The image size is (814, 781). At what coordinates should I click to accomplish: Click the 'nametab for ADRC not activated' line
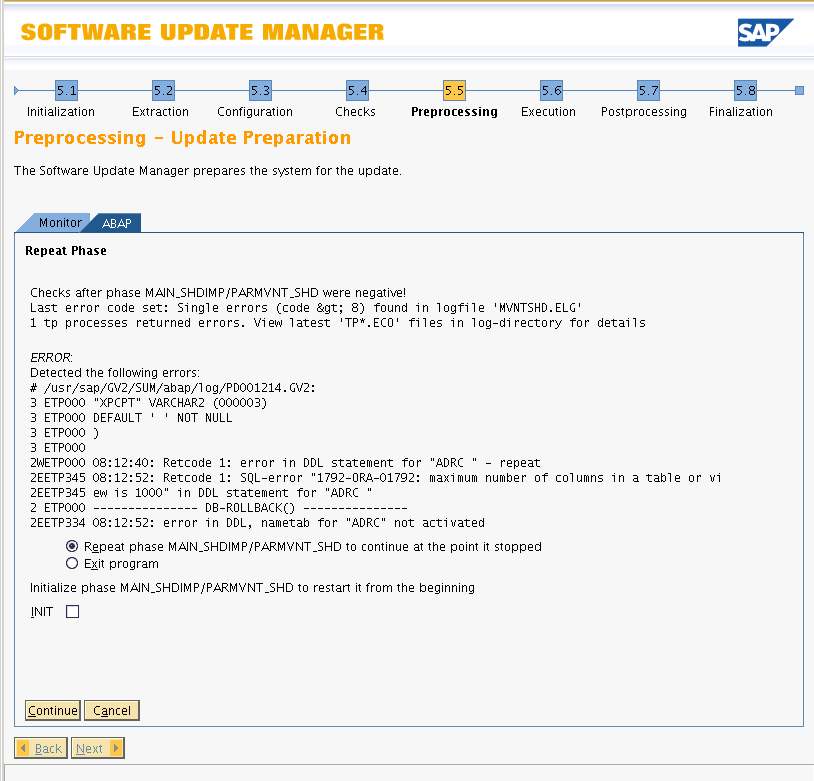point(257,523)
